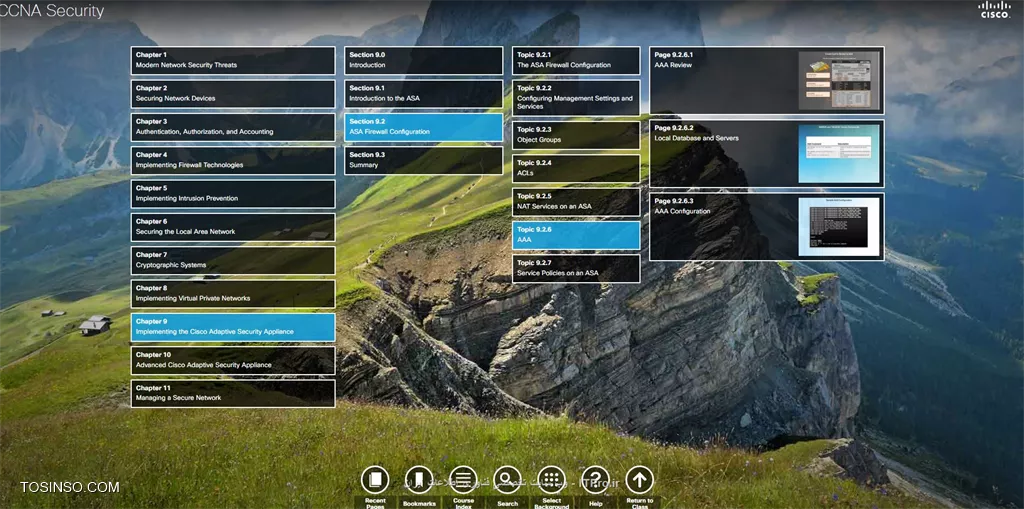
Task: Select Chapter 5 Implementing Intrusion Prevention
Action: (x=233, y=193)
